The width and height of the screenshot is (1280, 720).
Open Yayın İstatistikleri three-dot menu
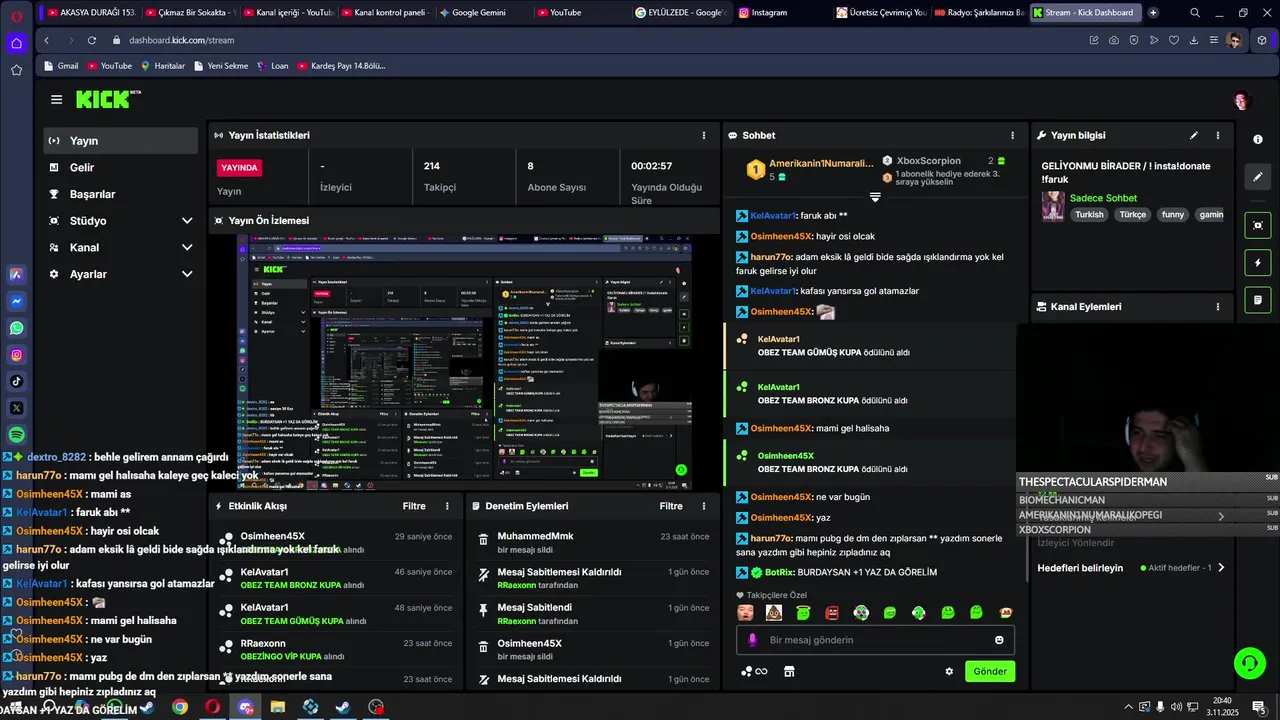tap(704, 135)
